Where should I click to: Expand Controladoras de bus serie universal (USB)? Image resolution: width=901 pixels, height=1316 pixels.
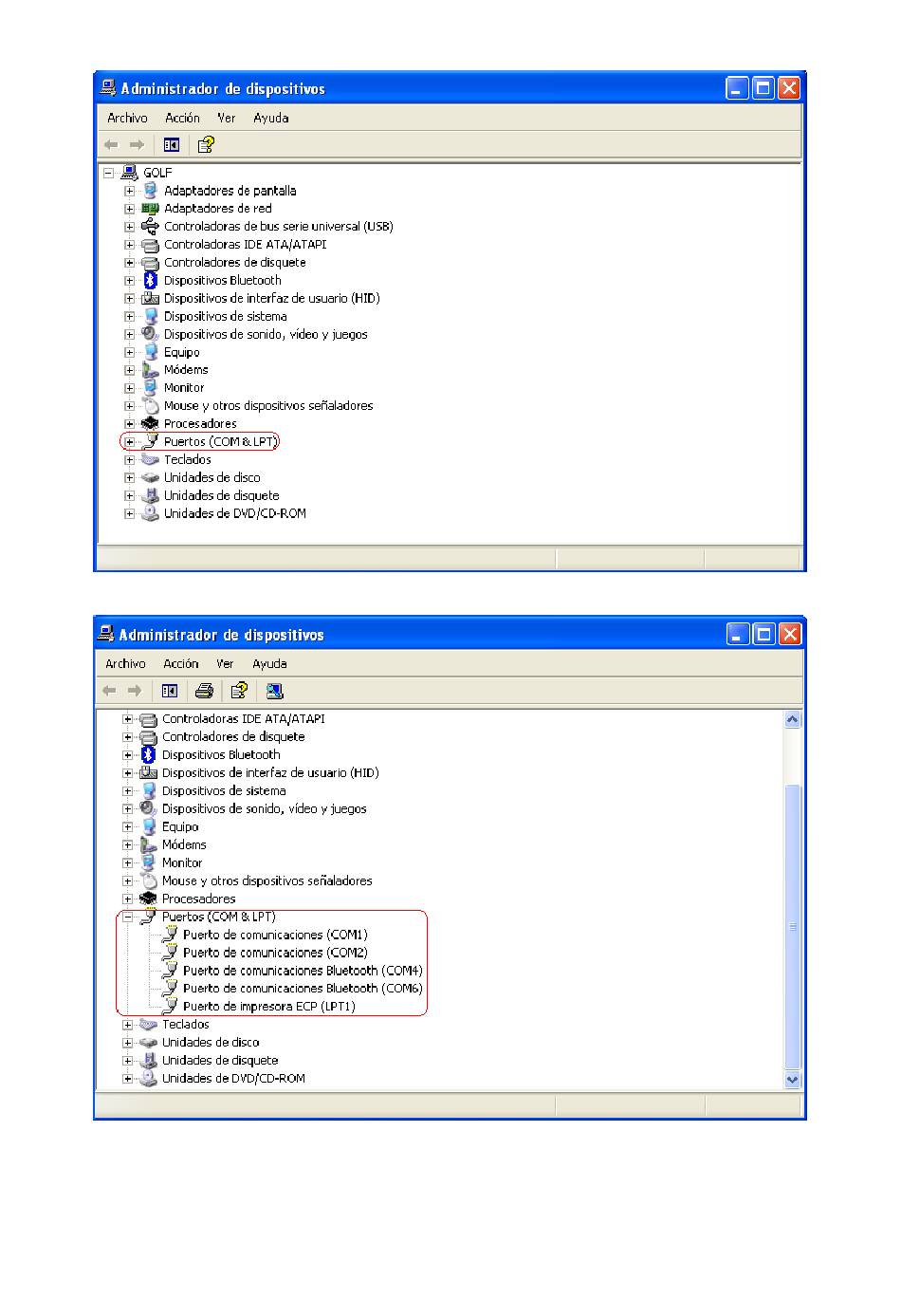pyautogui.click(x=130, y=227)
